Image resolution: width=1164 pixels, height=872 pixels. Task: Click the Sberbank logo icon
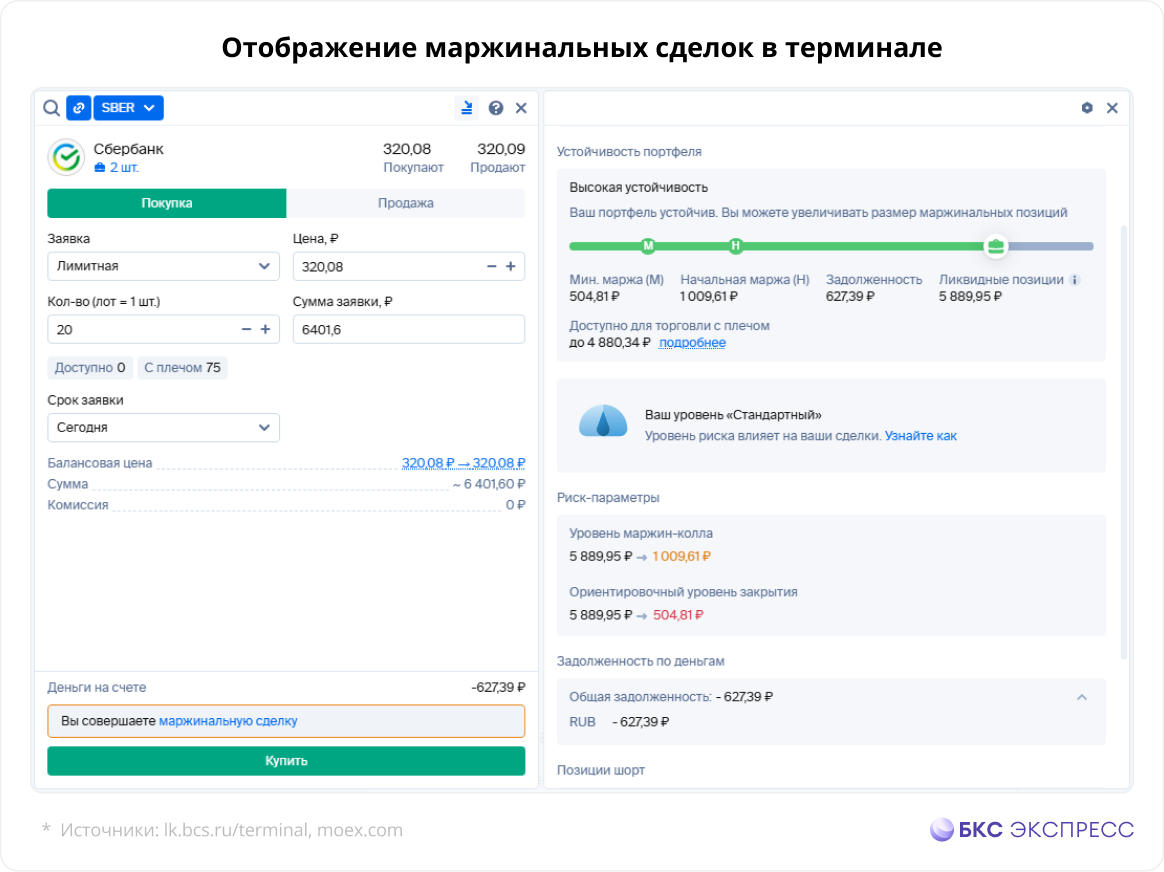click(66, 157)
